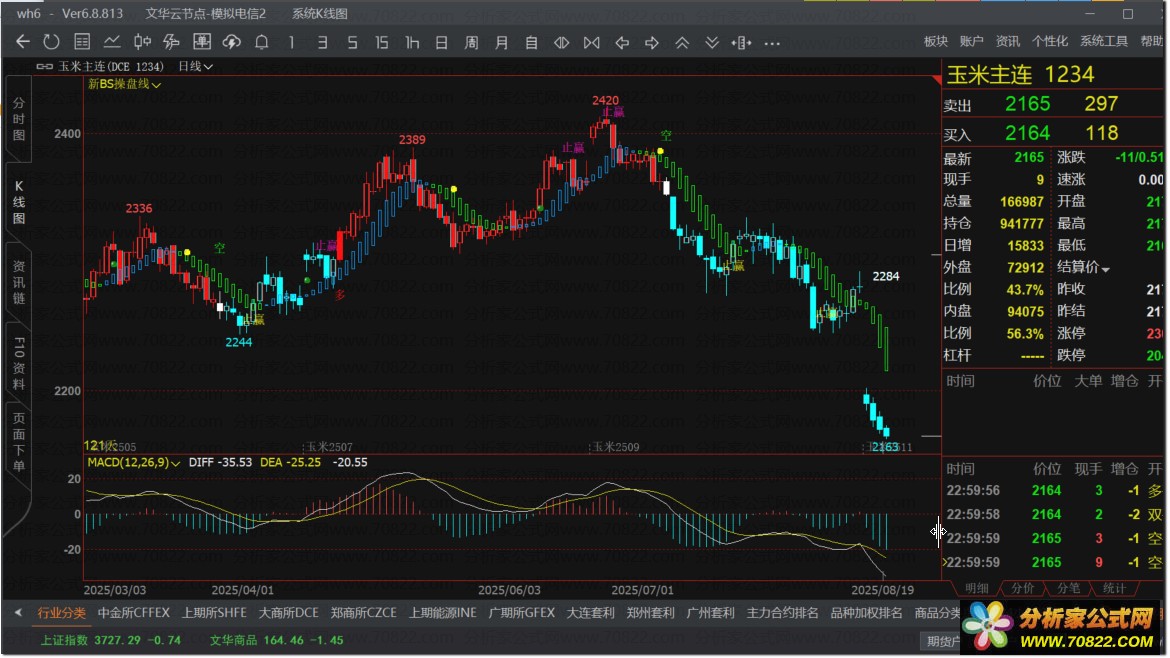The width and height of the screenshot is (1170, 658).
Task: Select the 中金所CFFEX bottom tab
Action: [x=134, y=612]
